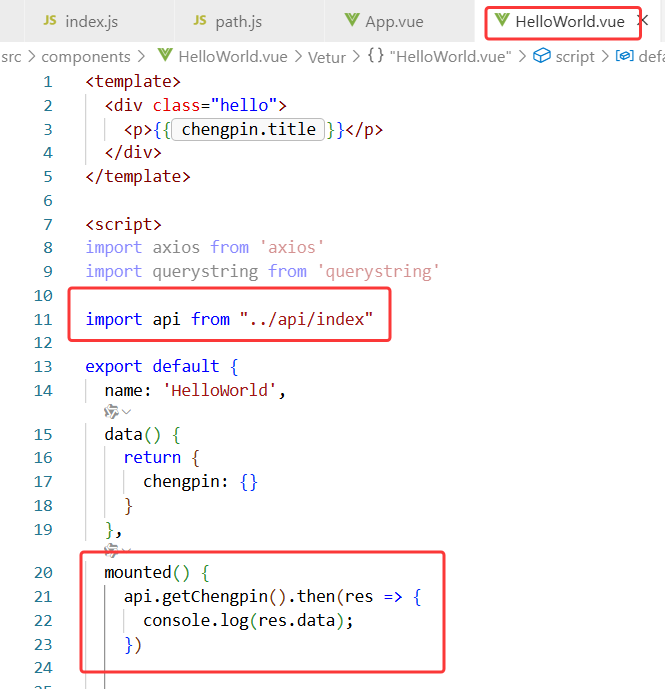Click the Vue icon on App.vue tab
Screen dimensions: 665x689
352,20
